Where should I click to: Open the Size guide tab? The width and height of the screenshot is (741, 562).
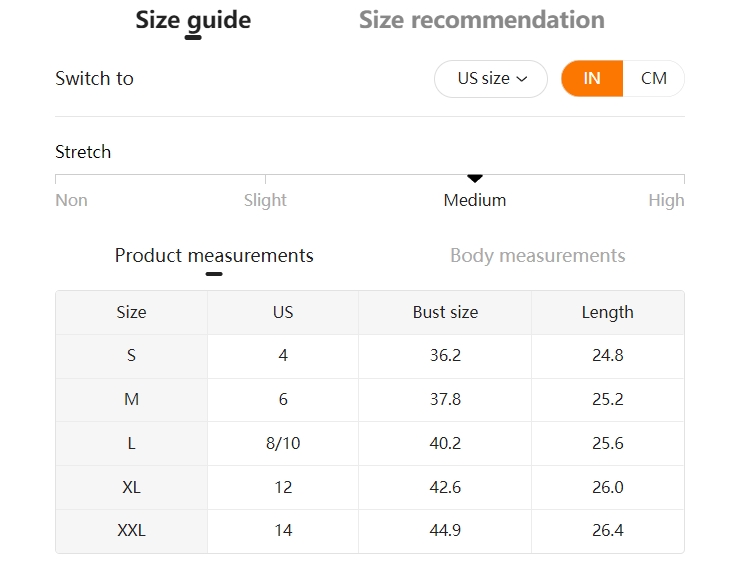[193, 20]
